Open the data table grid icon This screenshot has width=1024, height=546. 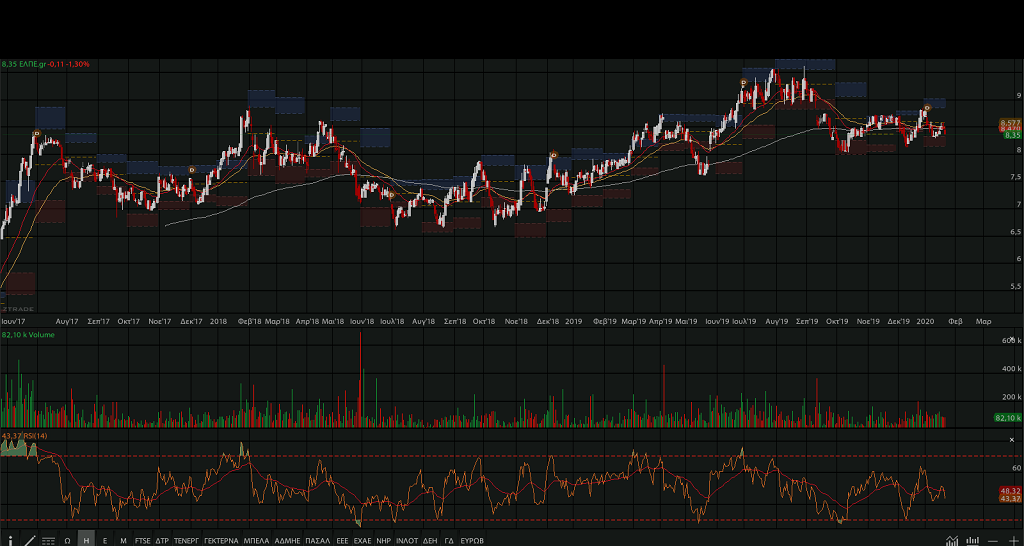(x=48, y=539)
